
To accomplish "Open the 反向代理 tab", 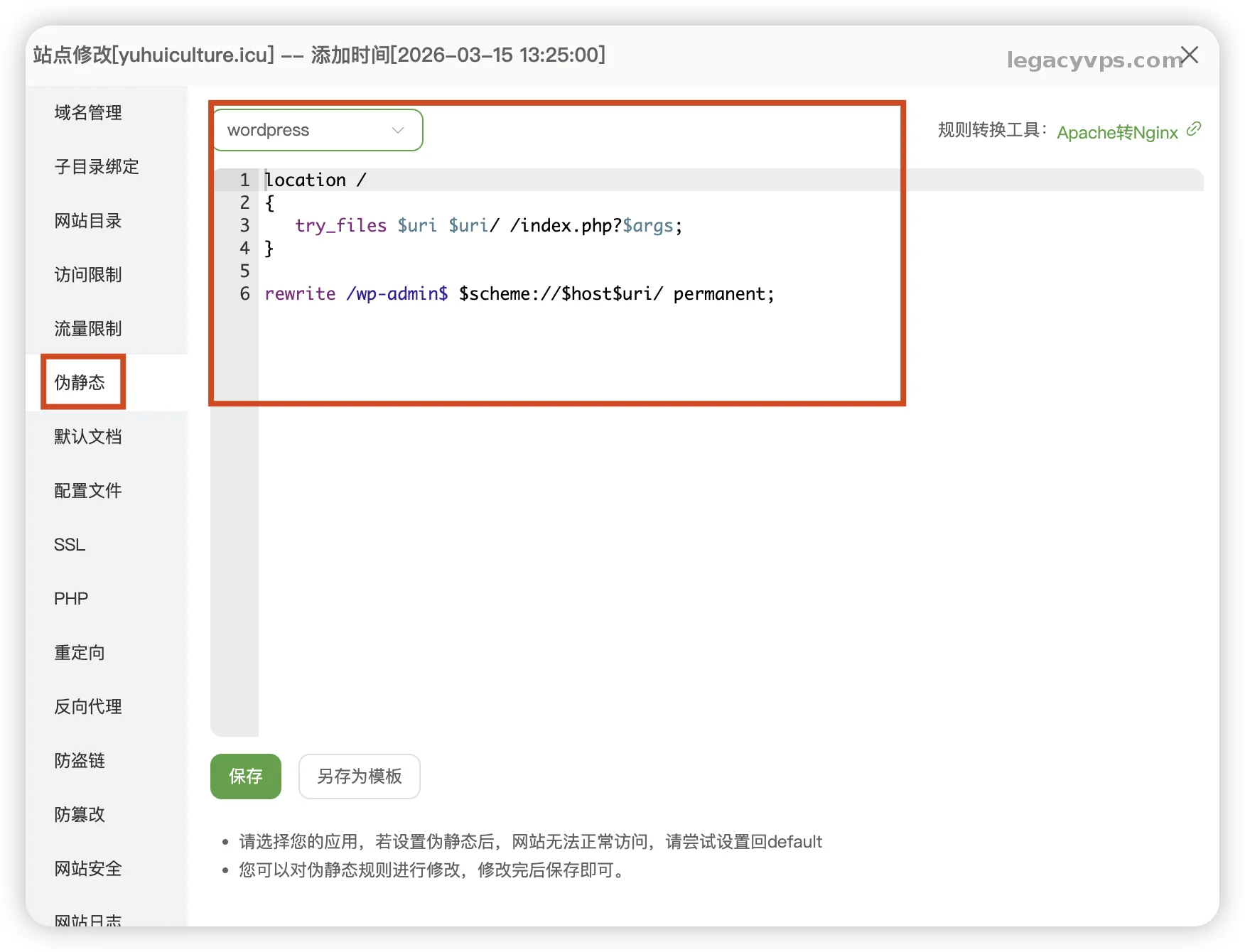I will coord(88,706).
